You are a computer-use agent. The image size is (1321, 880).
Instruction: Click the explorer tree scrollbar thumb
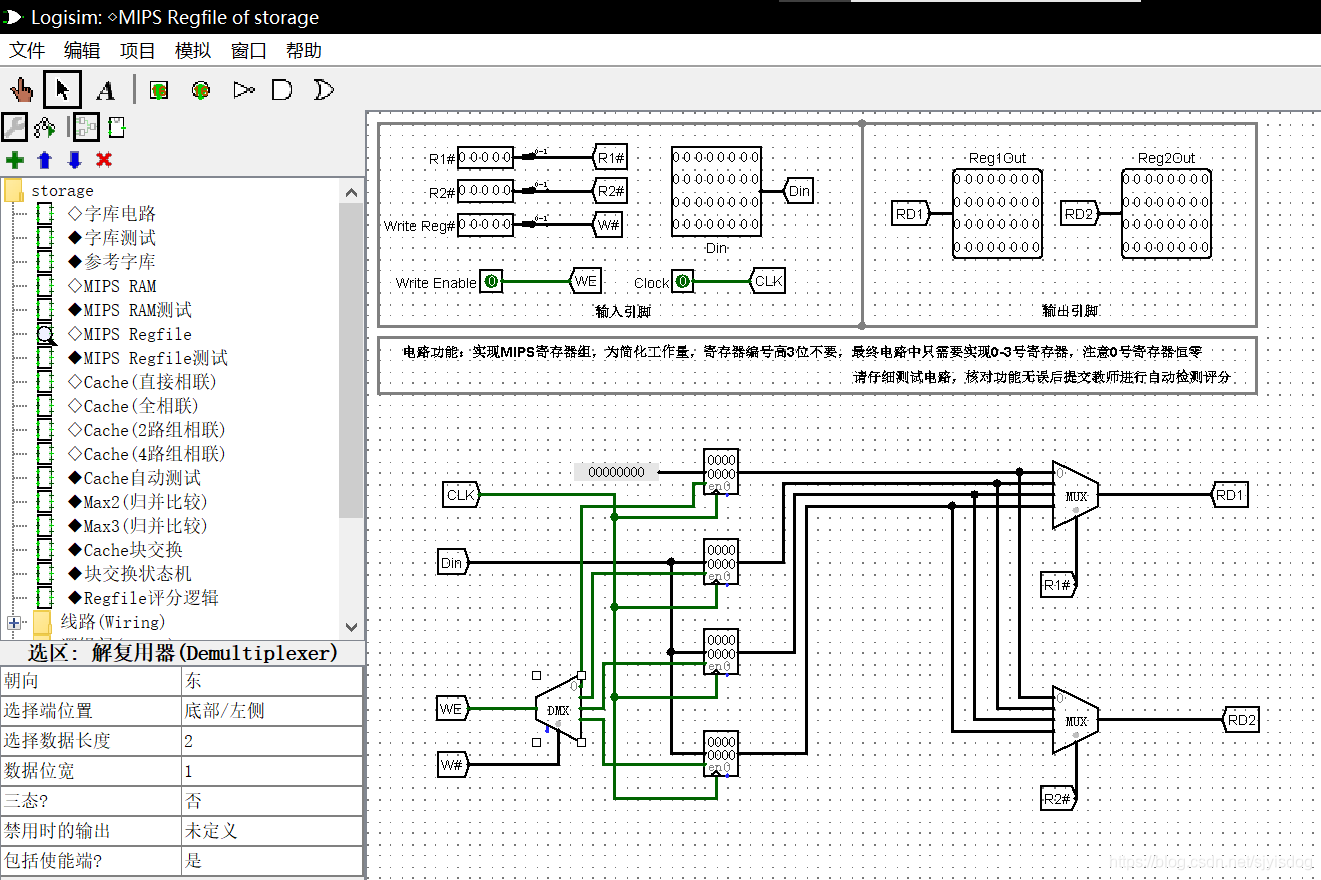pyautogui.click(x=351, y=360)
